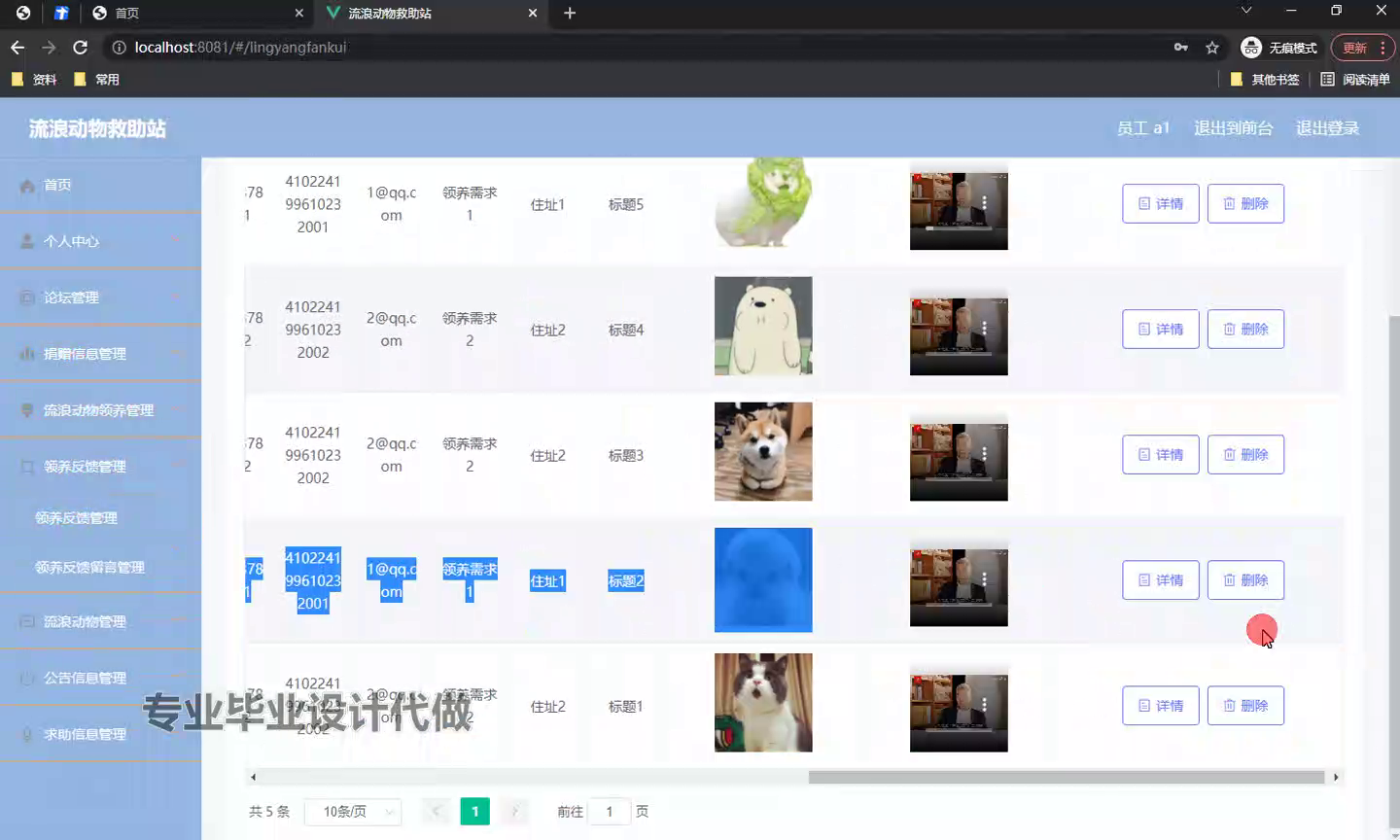Delete the 标题4 row
The height and width of the screenshot is (840, 1400).
[1245, 329]
